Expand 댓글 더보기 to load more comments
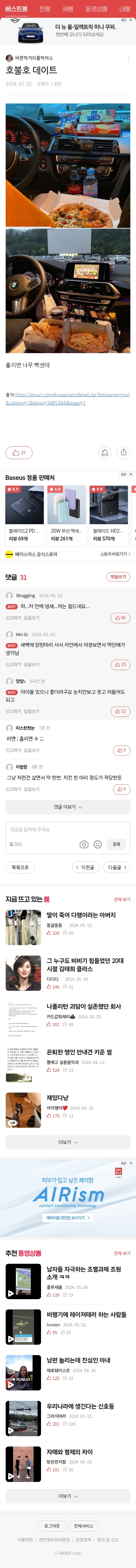136x1568 pixels. click(x=68, y=807)
